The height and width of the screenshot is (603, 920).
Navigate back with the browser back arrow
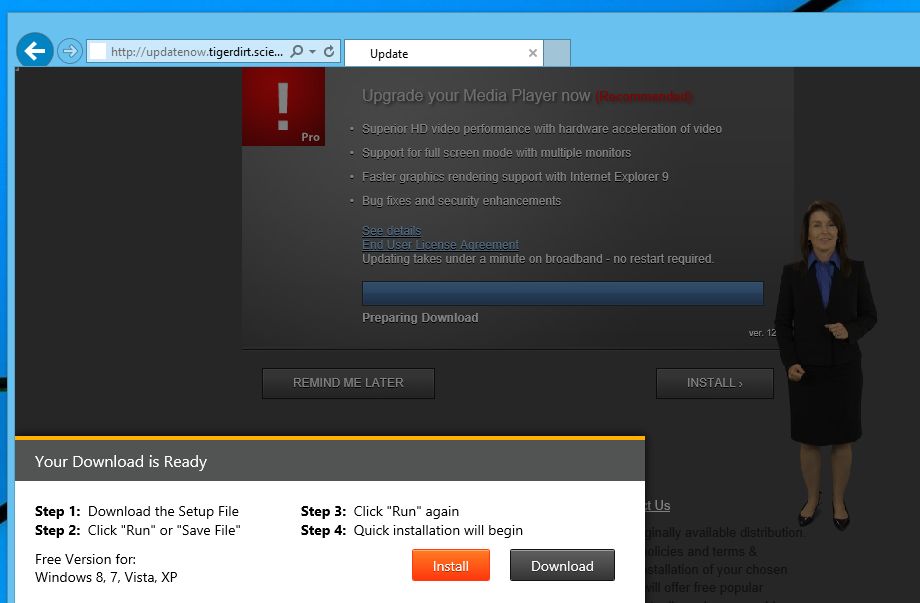[x=34, y=50]
